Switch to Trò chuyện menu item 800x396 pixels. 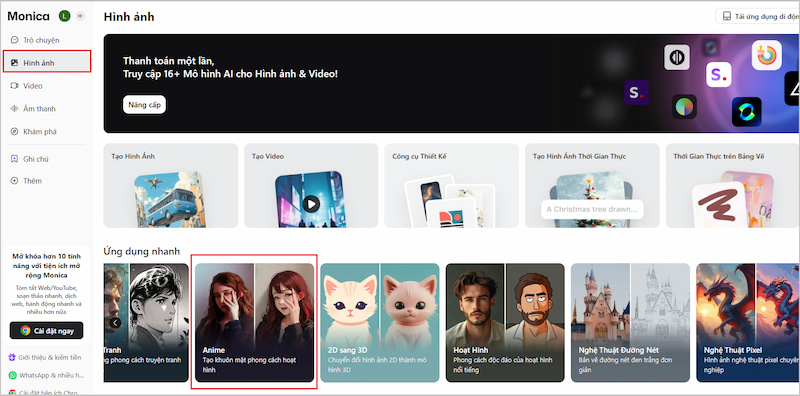[47, 40]
